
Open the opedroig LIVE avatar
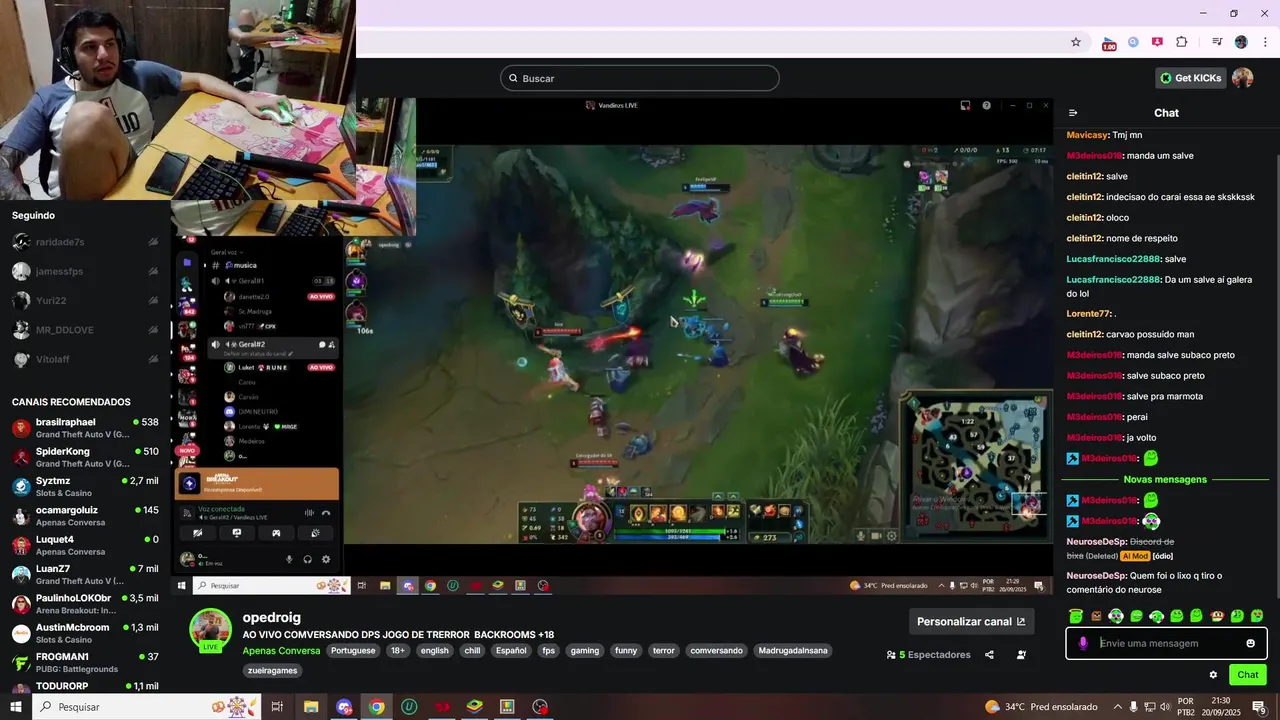pyautogui.click(x=211, y=630)
